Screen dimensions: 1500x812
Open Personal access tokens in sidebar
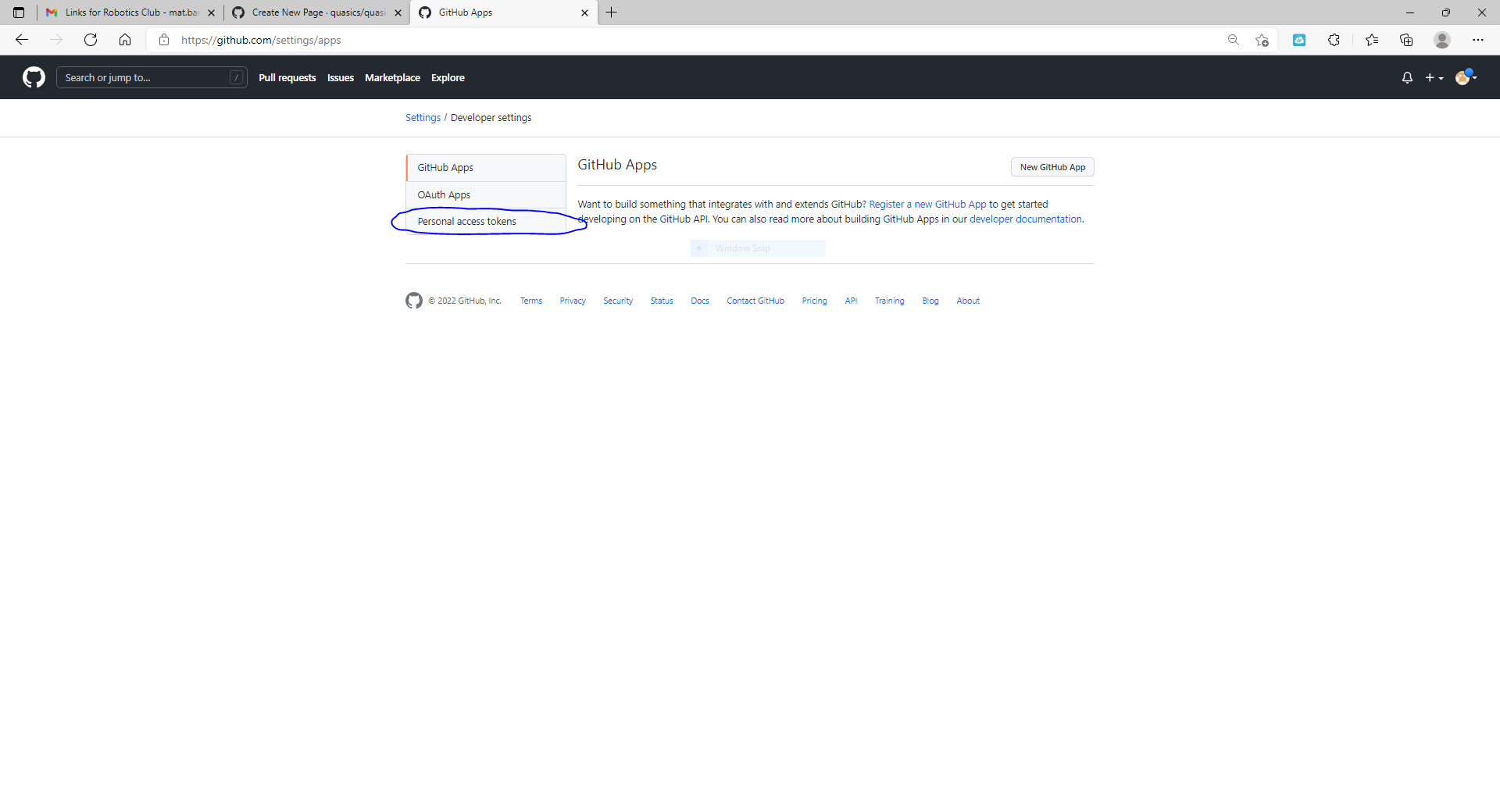(x=486, y=222)
